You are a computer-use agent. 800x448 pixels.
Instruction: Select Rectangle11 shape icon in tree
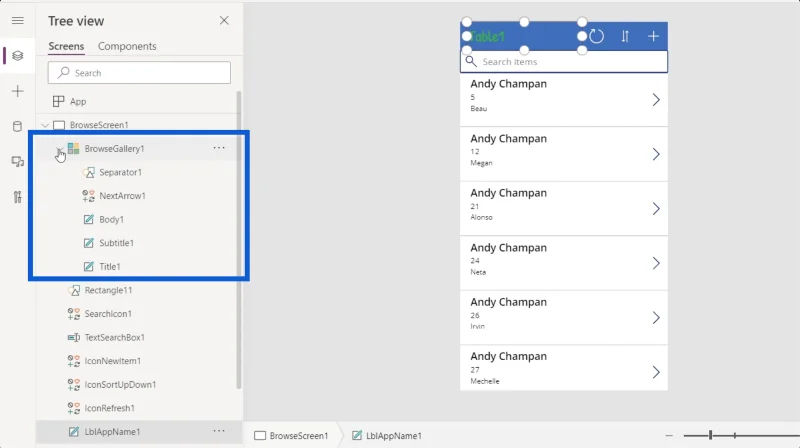pos(73,290)
